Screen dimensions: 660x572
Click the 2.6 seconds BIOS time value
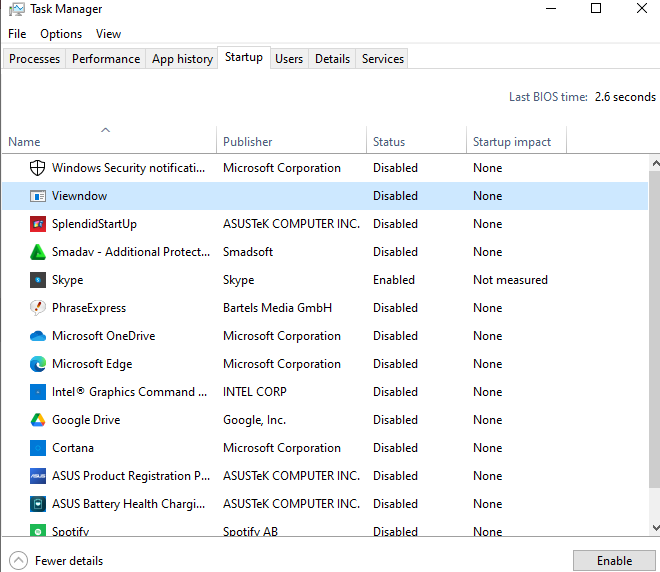tap(625, 97)
